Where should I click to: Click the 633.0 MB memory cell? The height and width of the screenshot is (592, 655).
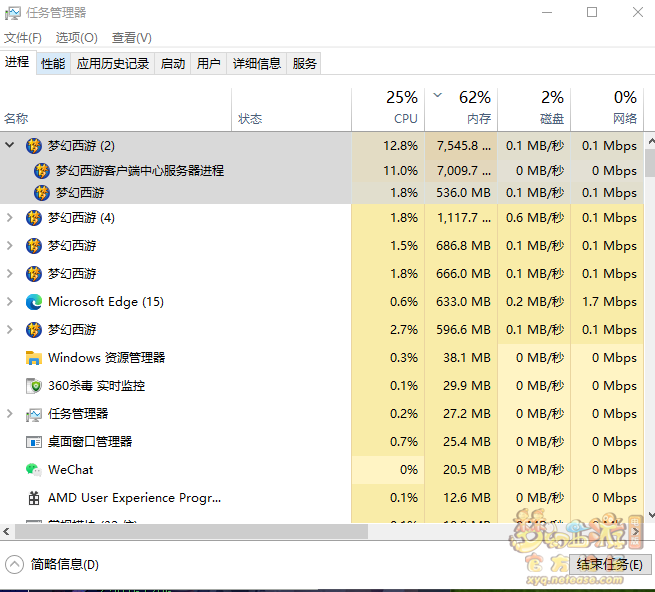point(461,302)
